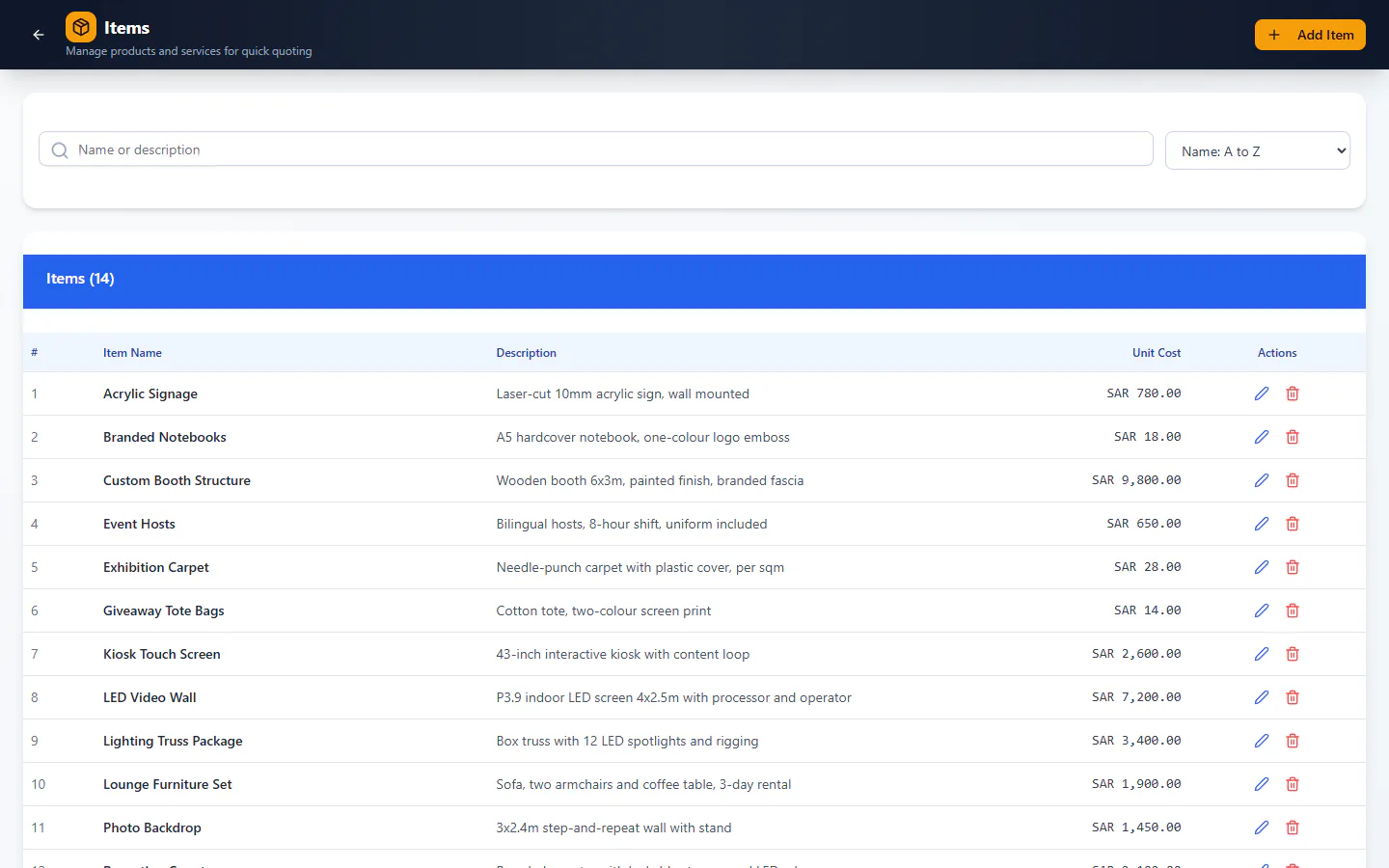
Task: Click the Description column header
Action: pos(526,353)
